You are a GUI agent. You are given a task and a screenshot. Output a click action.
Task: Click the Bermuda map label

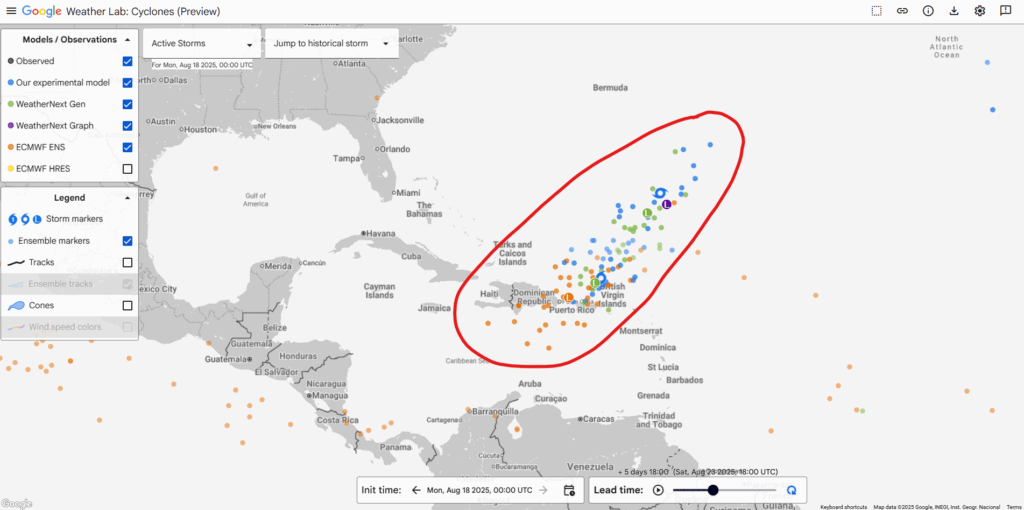point(610,88)
